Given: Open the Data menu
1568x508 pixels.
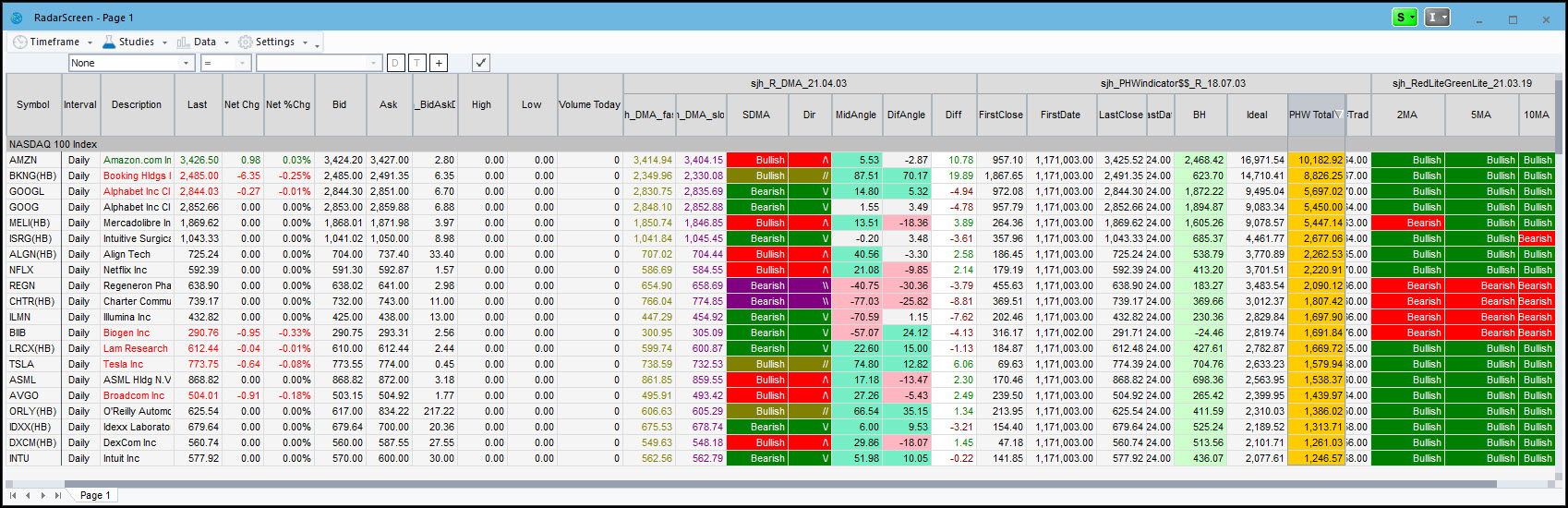Looking at the screenshot, I should [x=203, y=42].
